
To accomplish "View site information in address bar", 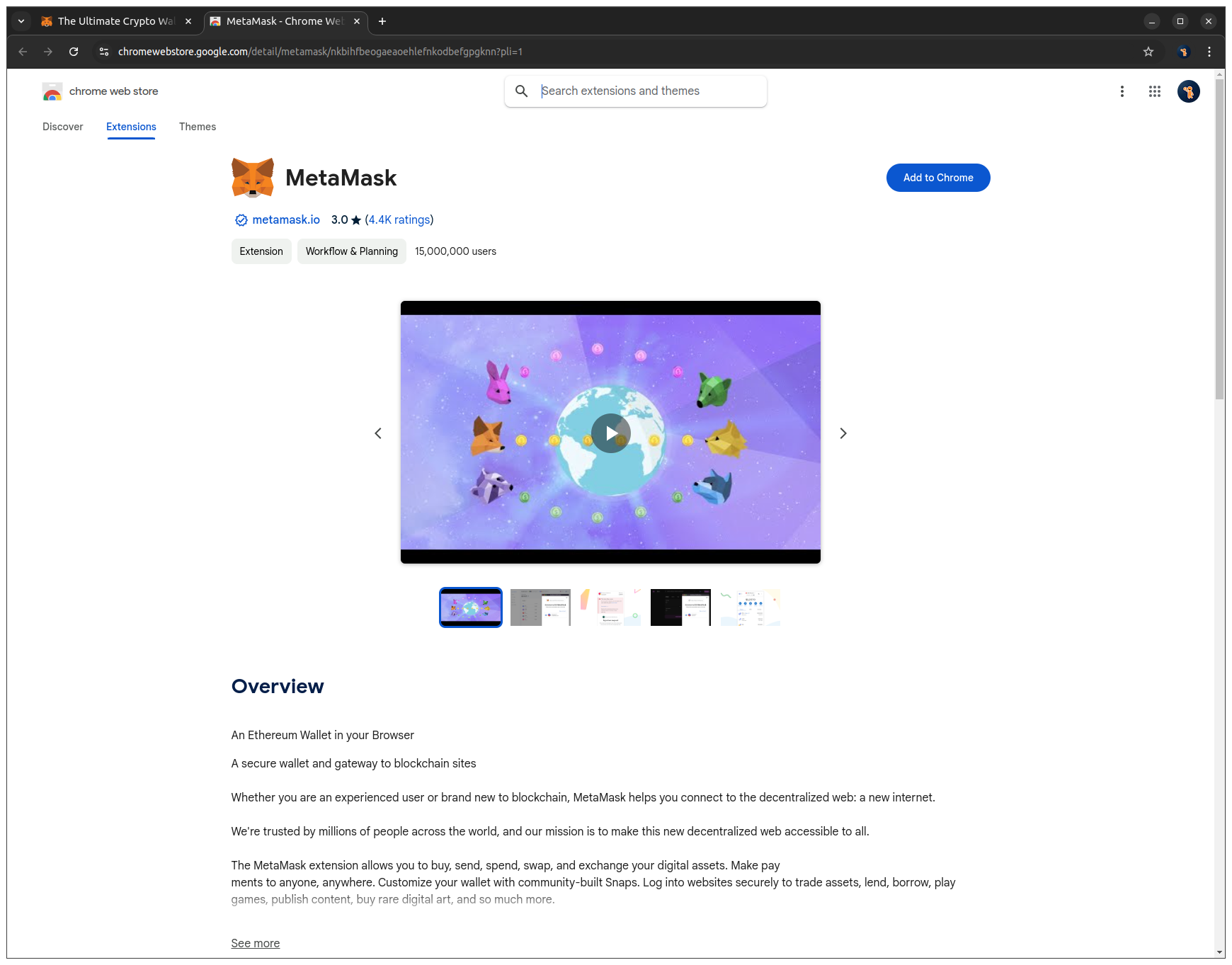I will click(104, 52).
